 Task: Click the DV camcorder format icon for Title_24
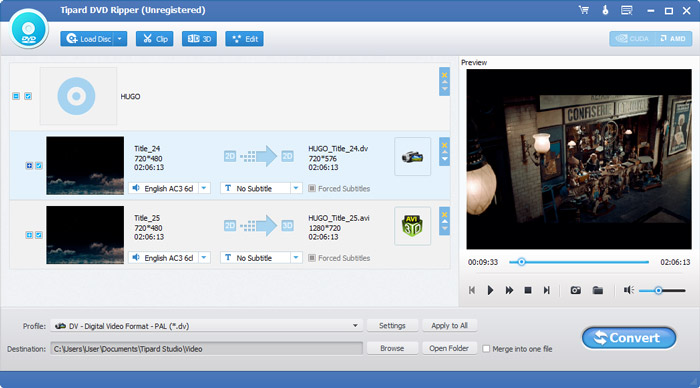[412, 157]
